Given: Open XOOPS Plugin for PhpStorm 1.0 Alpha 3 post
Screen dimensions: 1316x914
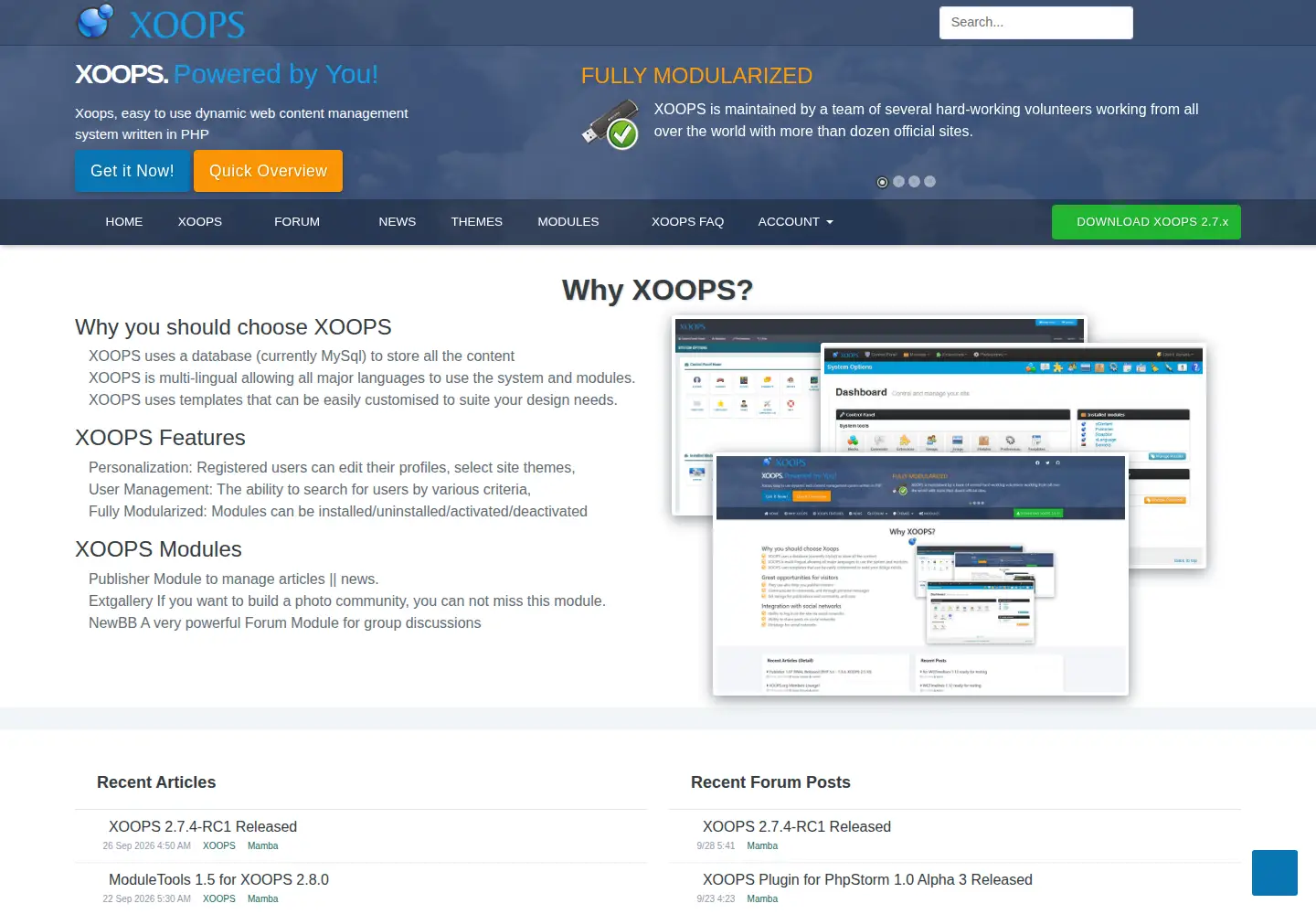Looking at the screenshot, I should pyautogui.click(x=867, y=879).
